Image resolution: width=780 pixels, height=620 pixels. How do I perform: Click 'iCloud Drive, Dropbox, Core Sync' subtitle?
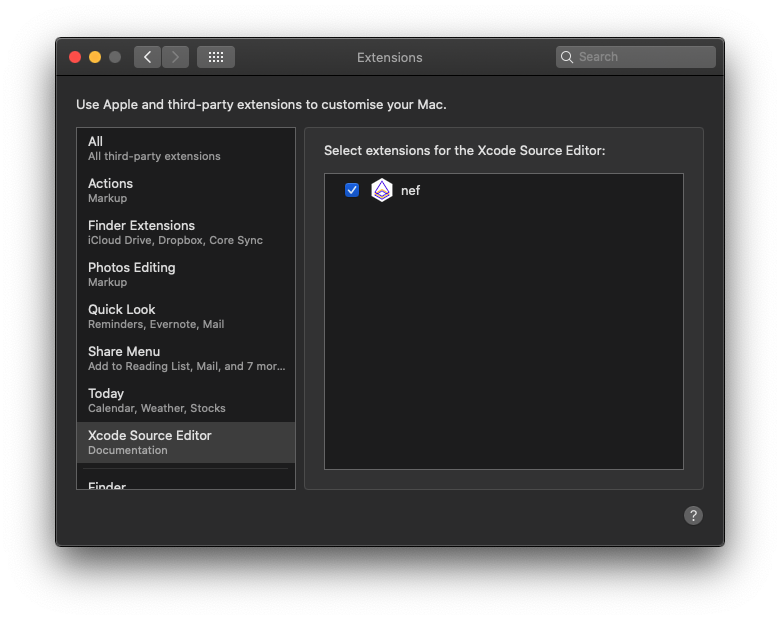[x=175, y=240]
